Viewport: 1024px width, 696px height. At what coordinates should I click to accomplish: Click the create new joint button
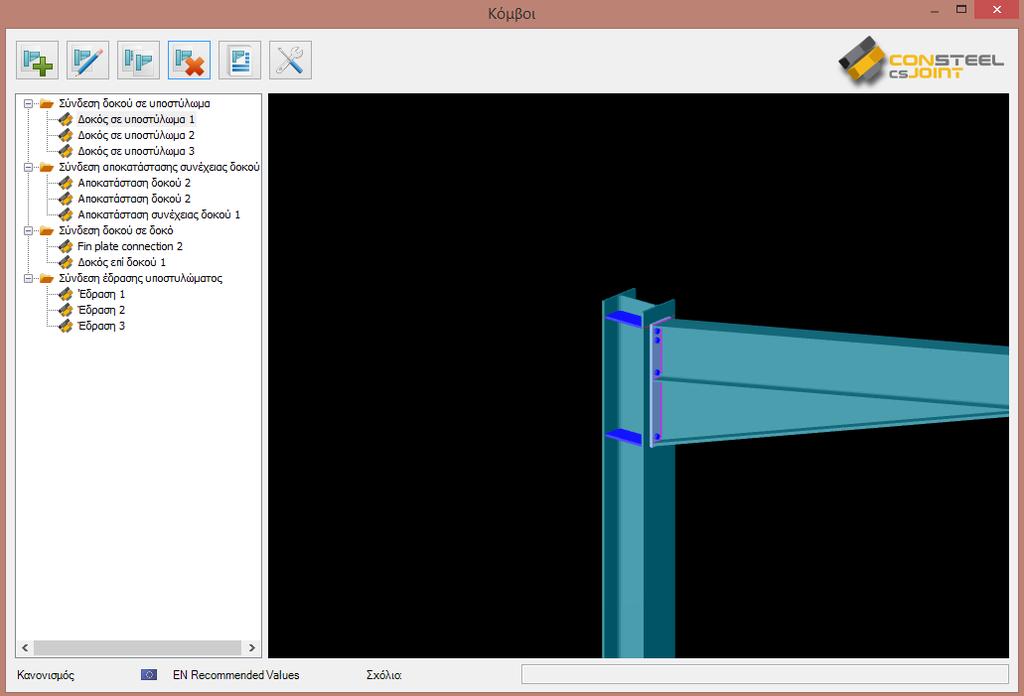[x=37, y=60]
